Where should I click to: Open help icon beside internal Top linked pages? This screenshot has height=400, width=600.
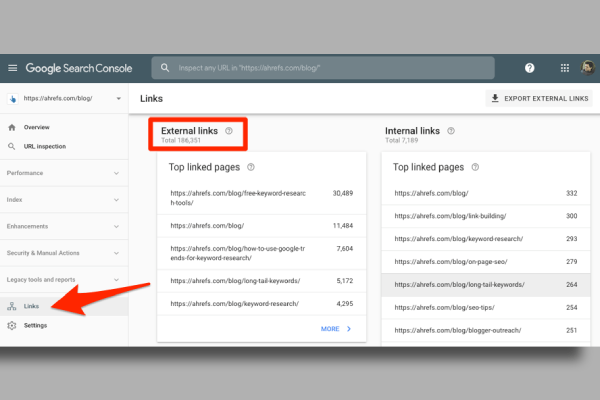(x=475, y=167)
